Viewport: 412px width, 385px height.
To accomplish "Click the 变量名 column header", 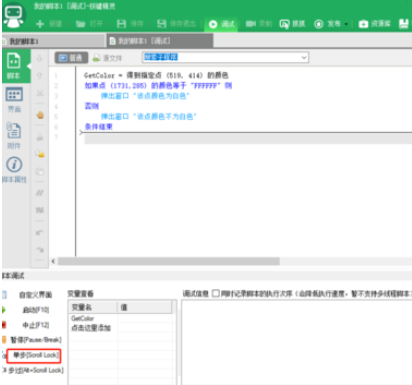I will pos(93,307).
